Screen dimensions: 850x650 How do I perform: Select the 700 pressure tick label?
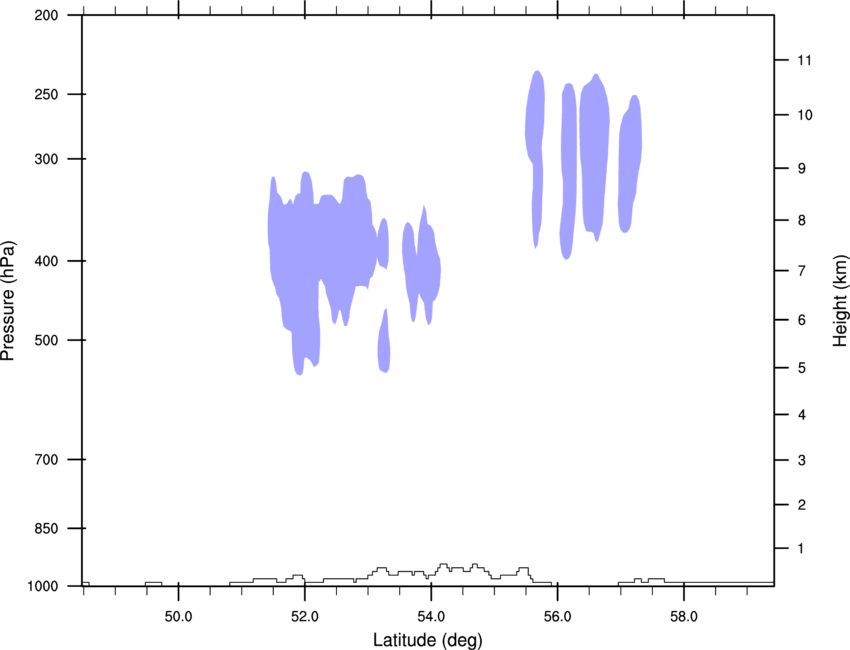pyautogui.click(x=46, y=459)
